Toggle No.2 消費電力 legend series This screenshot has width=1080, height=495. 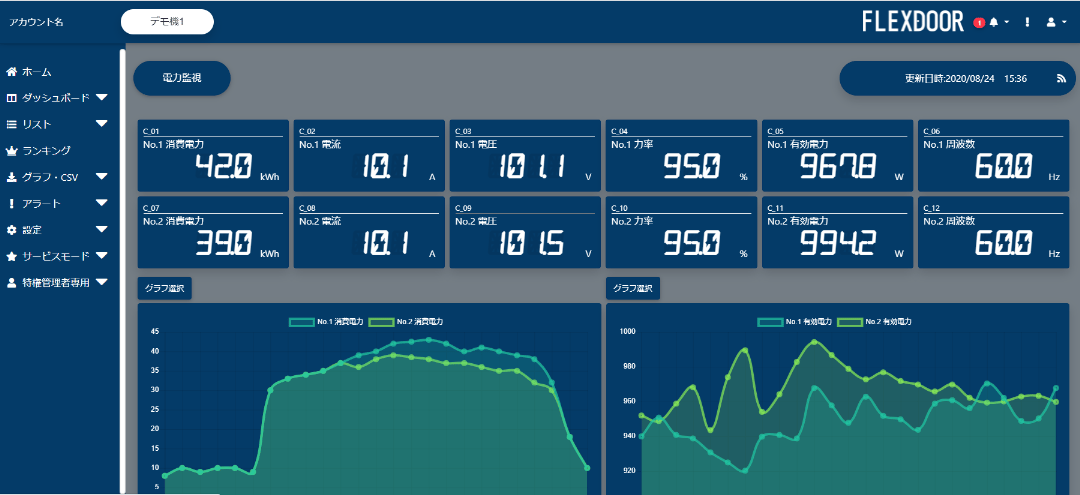click(406, 322)
